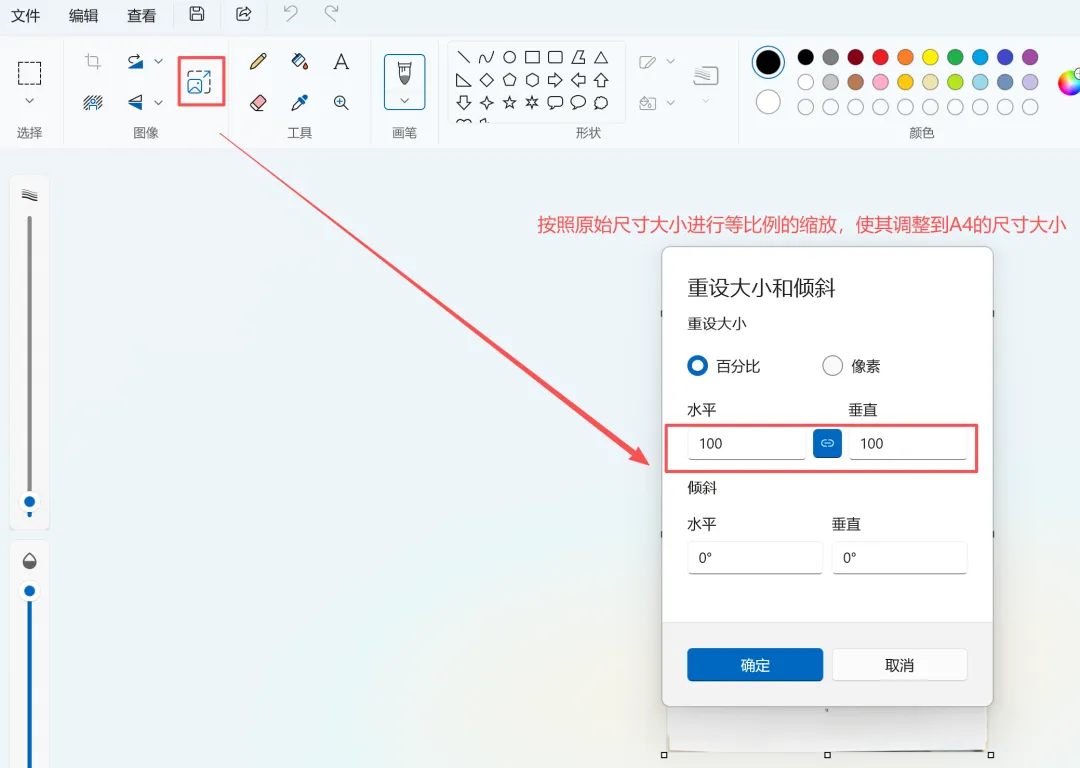Click the Remove background icon
Image resolution: width=1080 pixels, height=768 pixels.
point(93,103)
